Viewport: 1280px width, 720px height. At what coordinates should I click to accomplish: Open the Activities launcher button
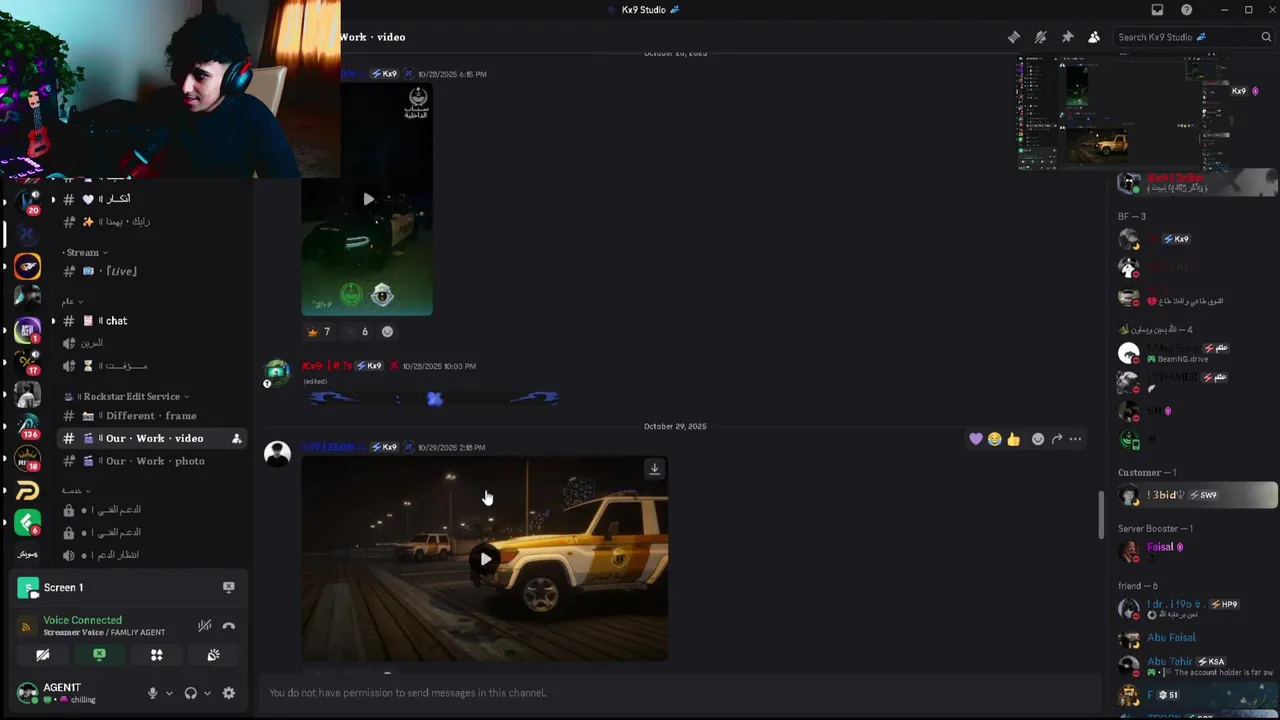[156, 655]
